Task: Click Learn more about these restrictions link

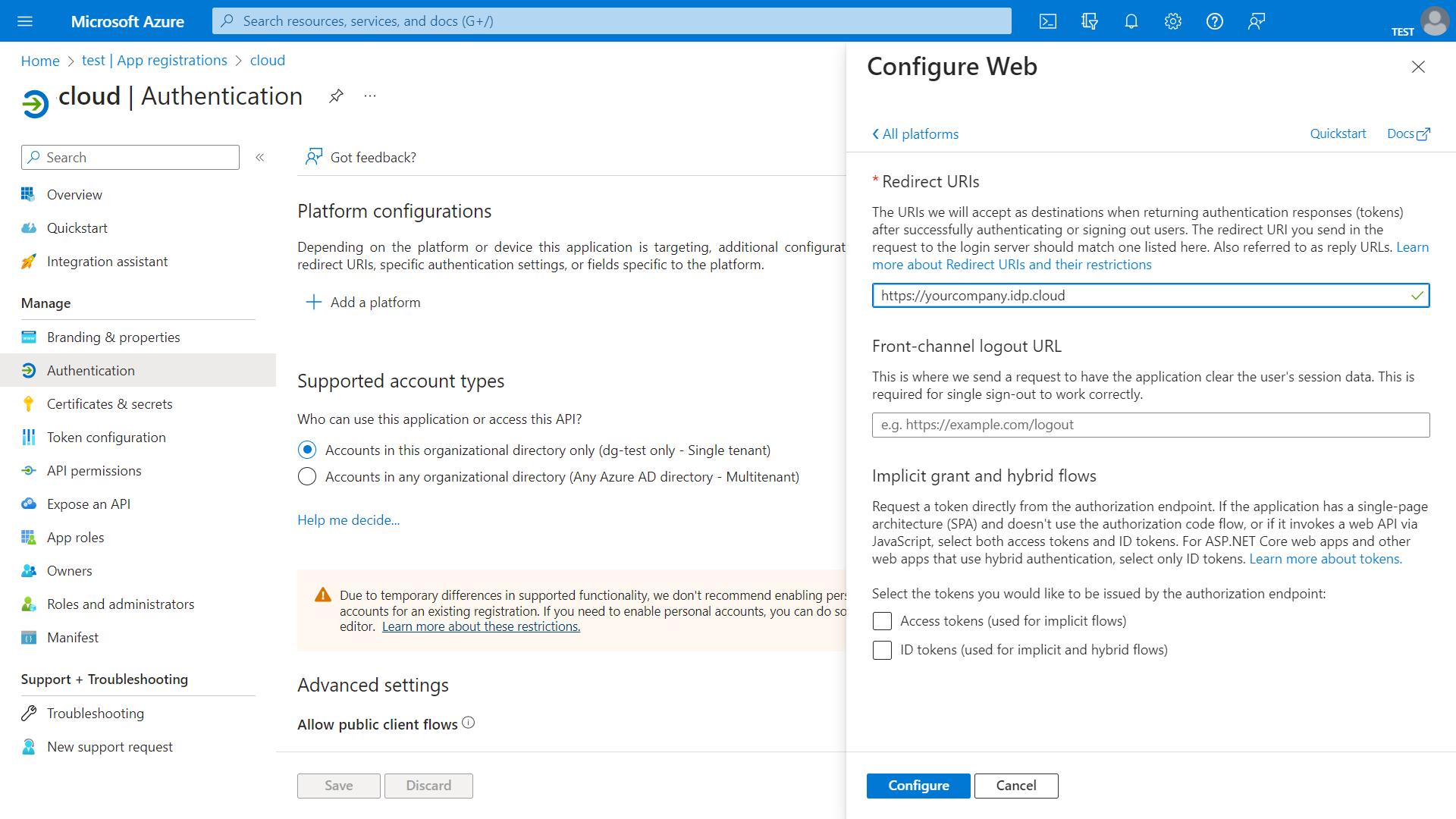Action: click(481, 626)
